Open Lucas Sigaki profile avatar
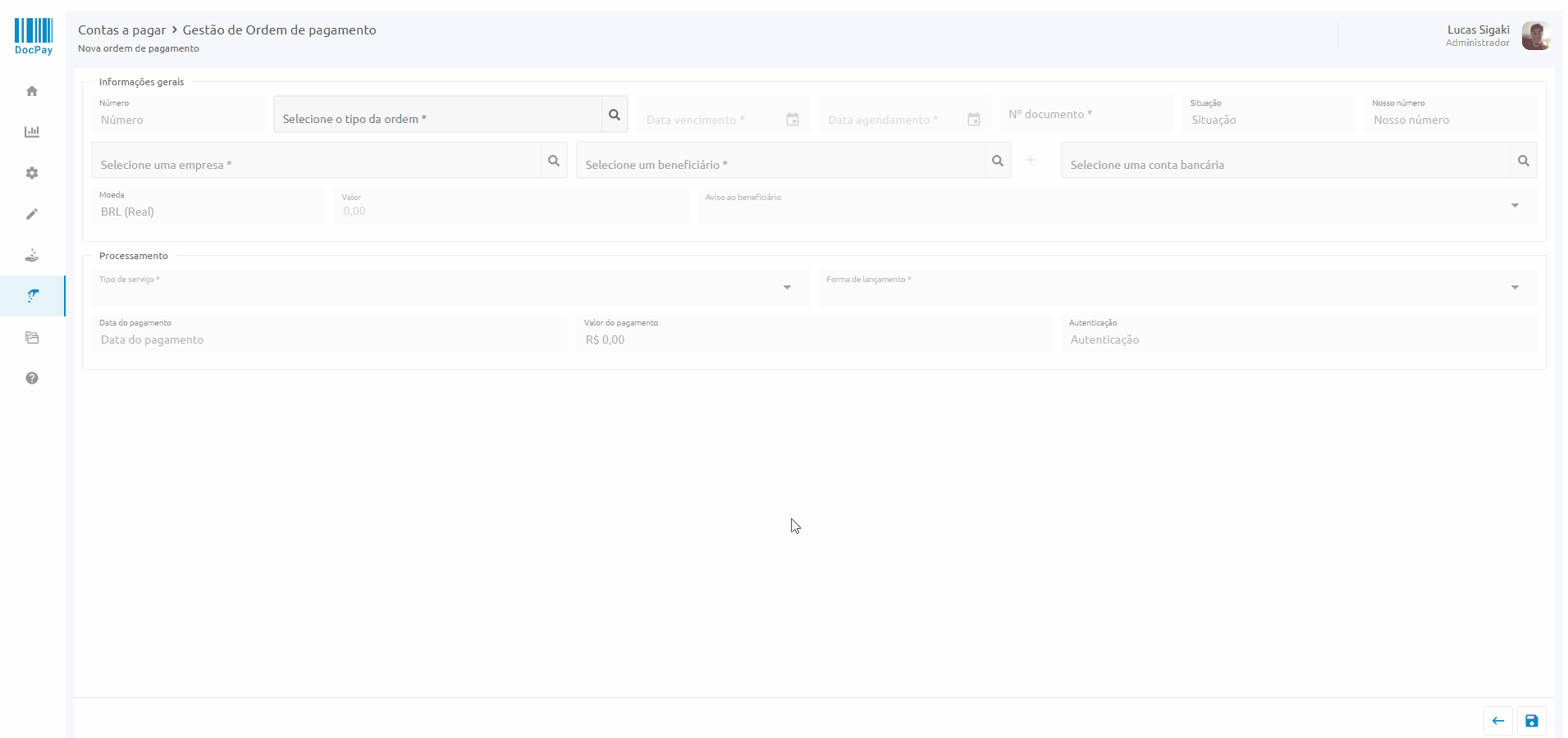 click(1535, 36)
